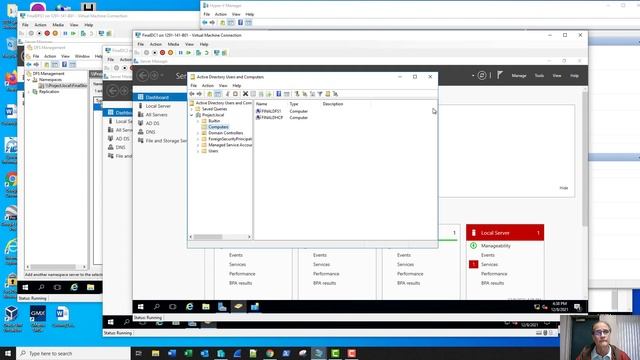Screen dimensions: 640x360
Task: Click Hide link in Server Manager welcome tile
Action: point(564,188)
